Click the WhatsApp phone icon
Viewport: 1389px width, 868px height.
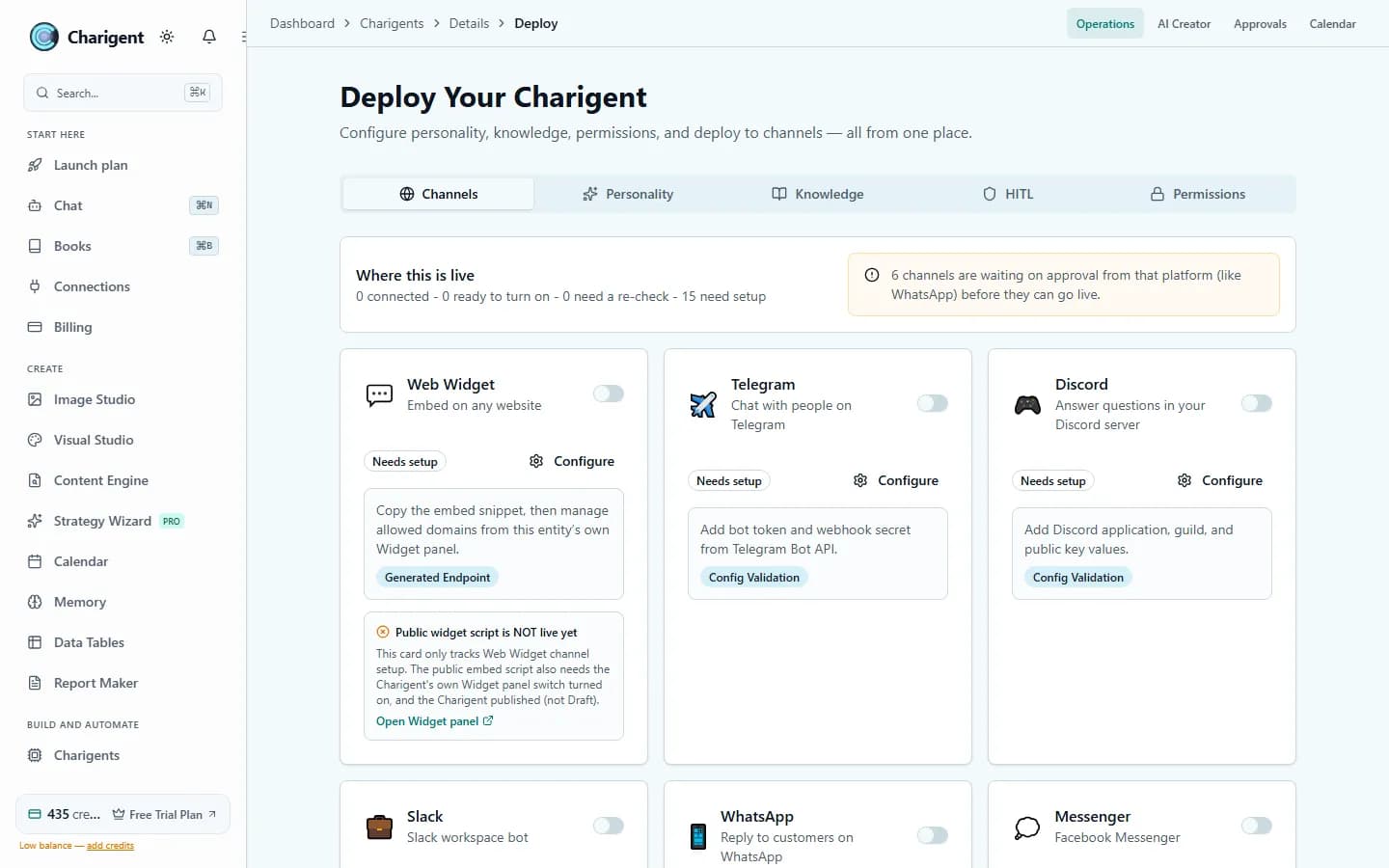(698, 836)
